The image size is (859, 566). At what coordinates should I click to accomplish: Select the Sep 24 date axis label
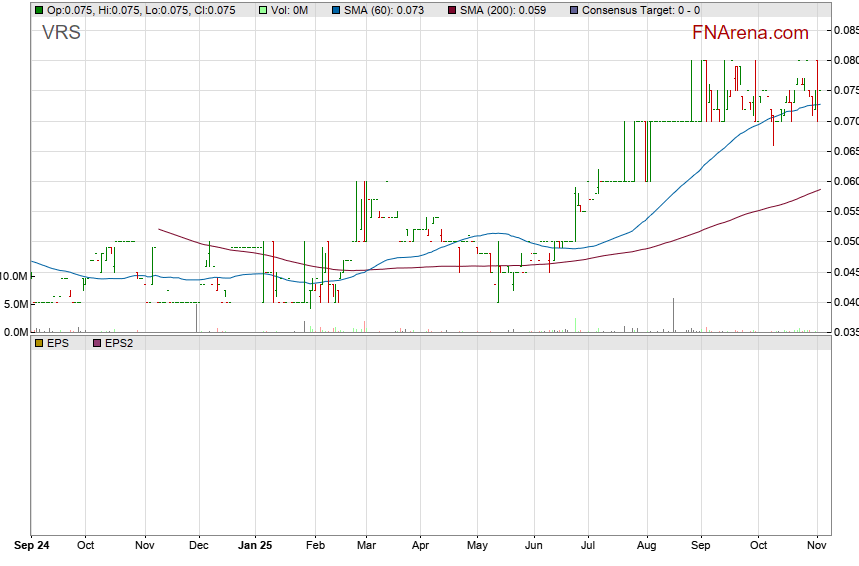(x=32, y=546)
